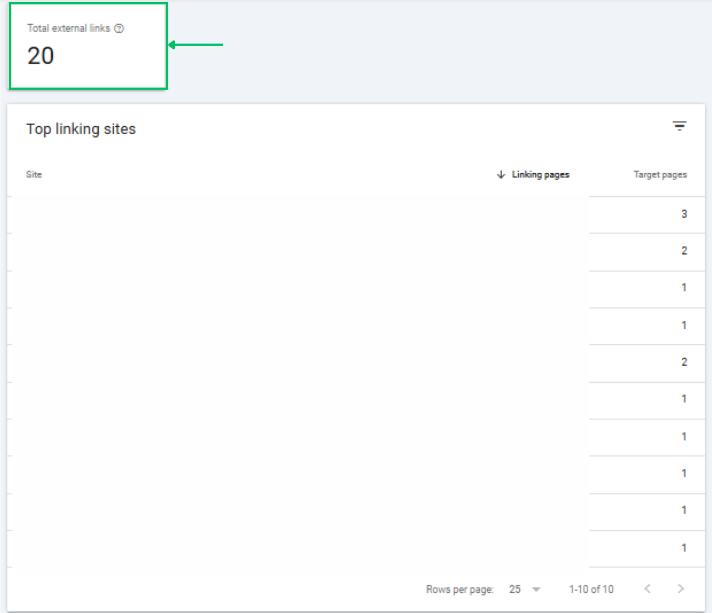The image size is (712, 613).
Task: Click the 1-10 of 10 pagination text
Action: coord(591,590)
